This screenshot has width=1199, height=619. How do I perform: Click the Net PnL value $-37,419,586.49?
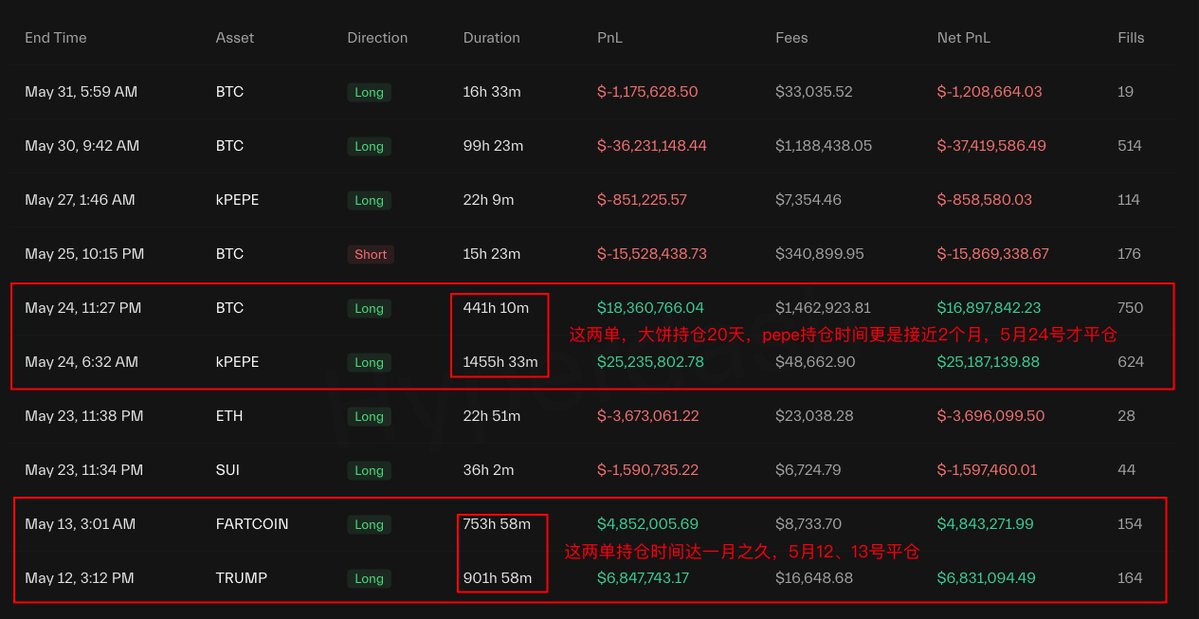(992, 145)
